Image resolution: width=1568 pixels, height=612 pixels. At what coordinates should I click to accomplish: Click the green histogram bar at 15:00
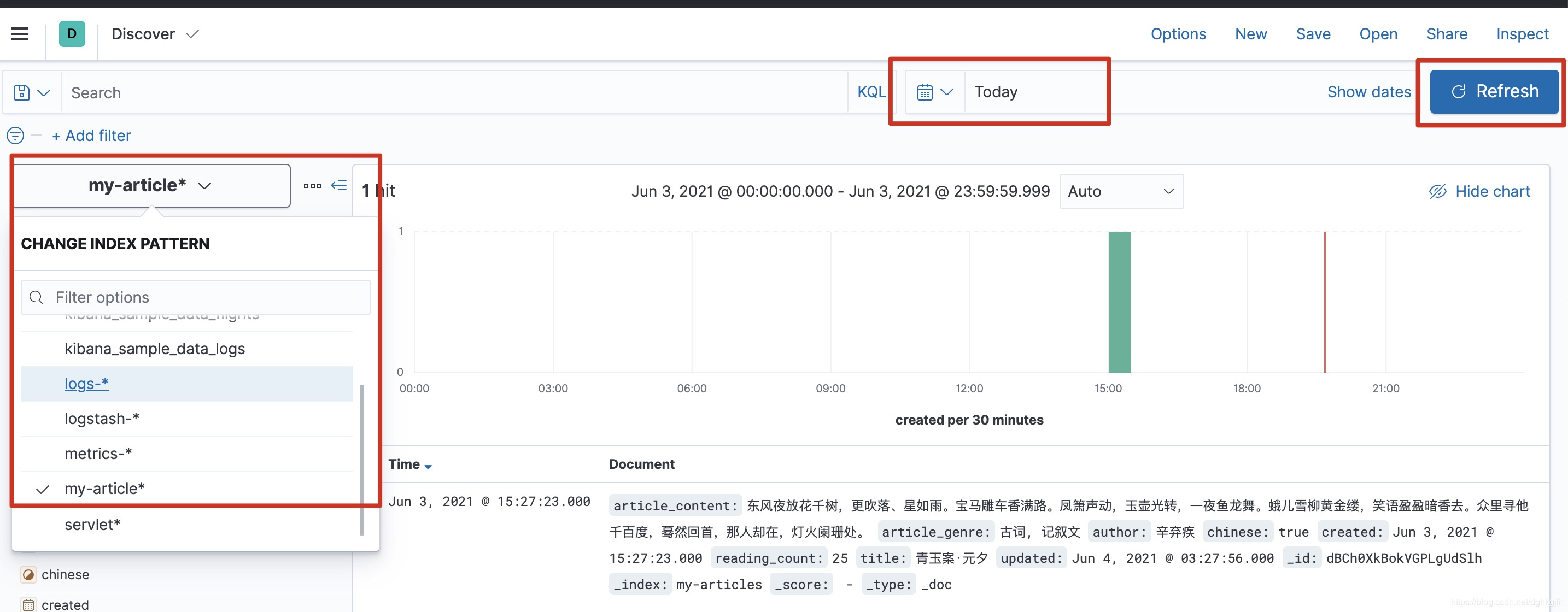tap(1119, 302)
